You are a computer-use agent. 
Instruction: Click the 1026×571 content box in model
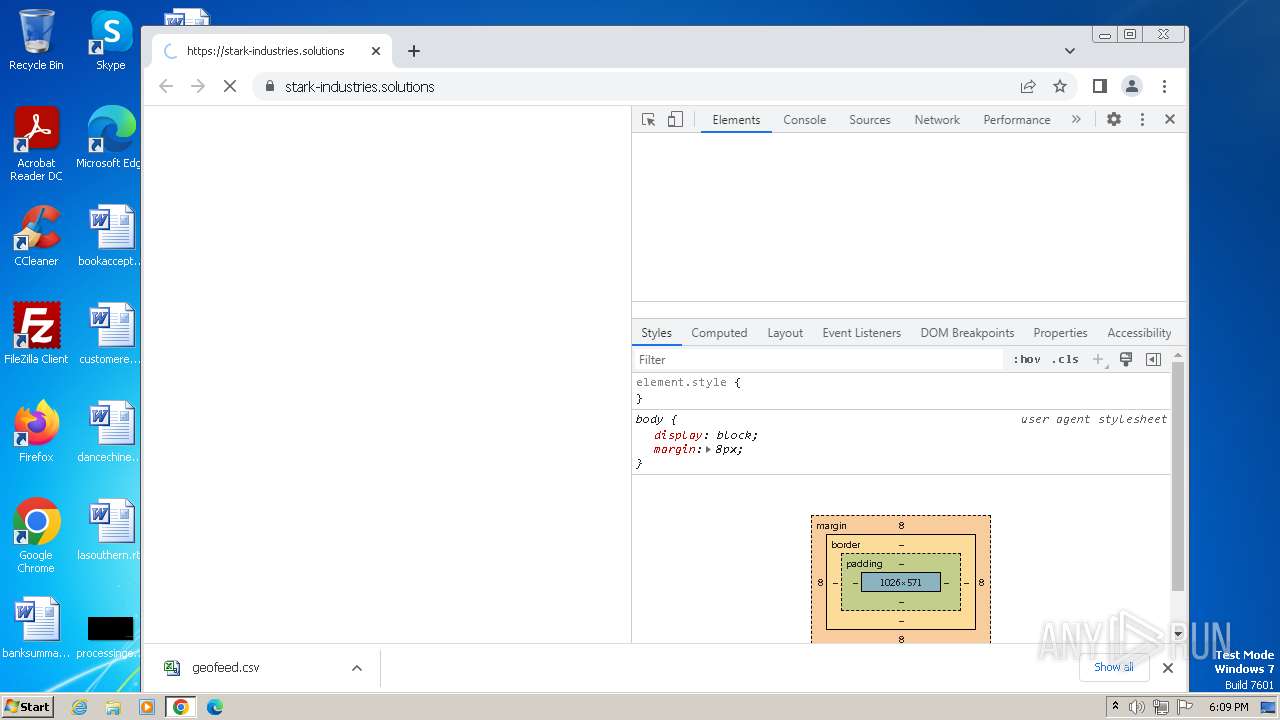pos(900,582)
